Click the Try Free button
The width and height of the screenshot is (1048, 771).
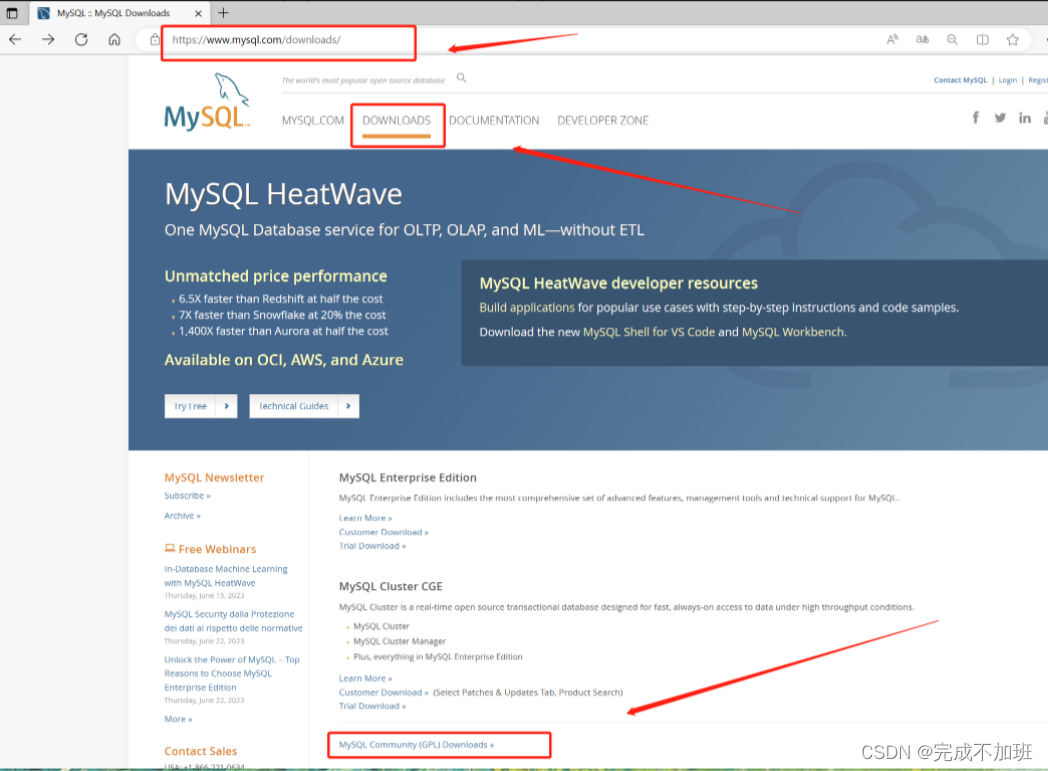200,406
